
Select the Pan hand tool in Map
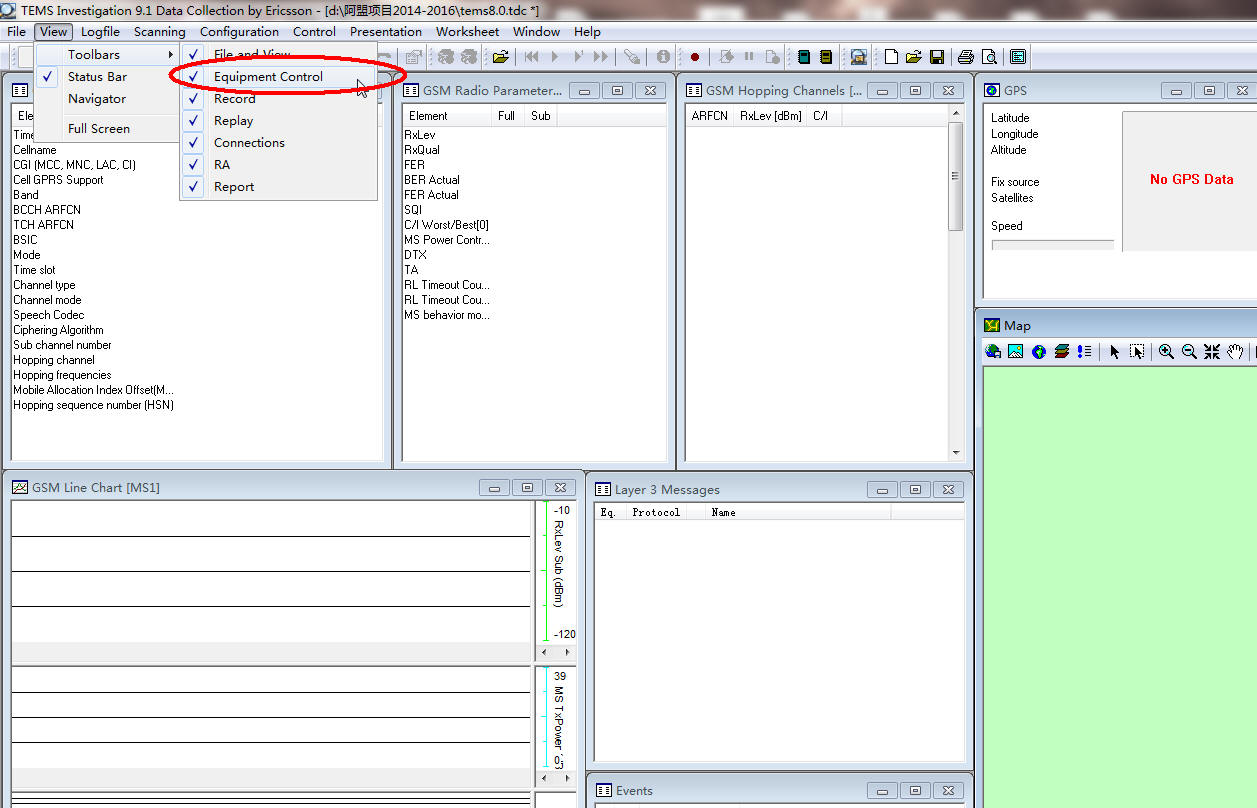click(x=1235, y=351)
